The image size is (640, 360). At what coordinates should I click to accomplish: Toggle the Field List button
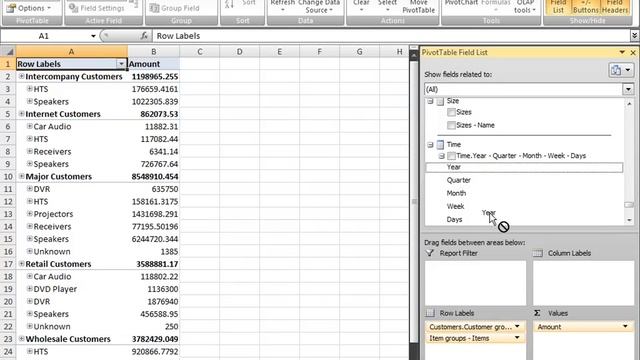pos(558,7)
